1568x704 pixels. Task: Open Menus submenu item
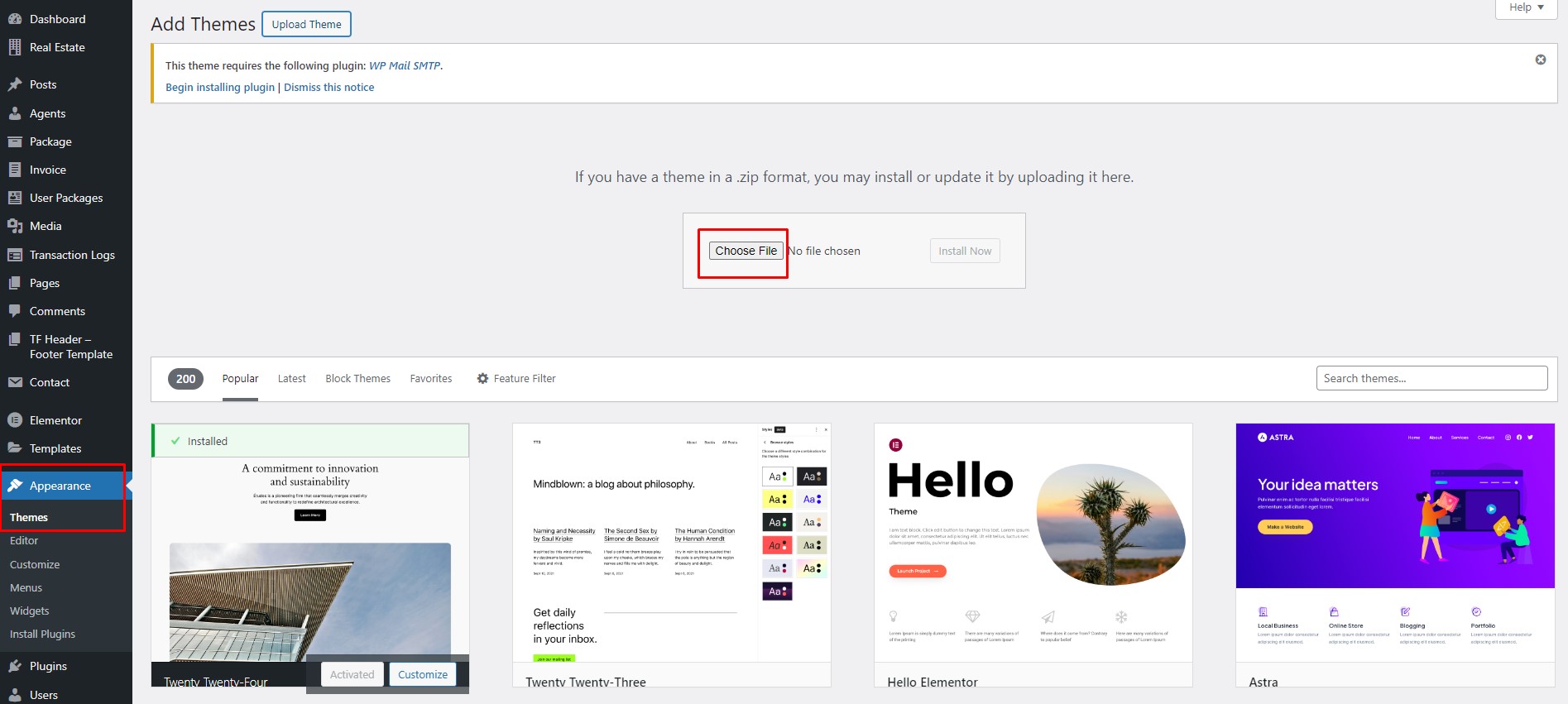click(x=26, y=587)
